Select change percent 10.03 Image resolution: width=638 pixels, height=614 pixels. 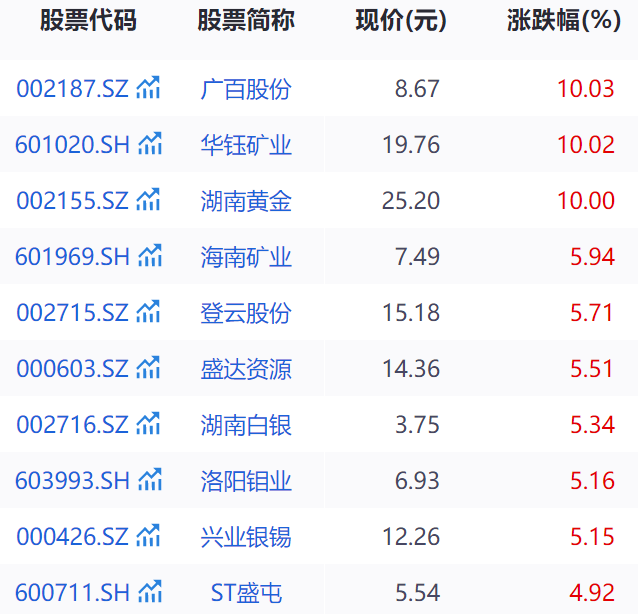pyautogui.click(x=586, y=88)
